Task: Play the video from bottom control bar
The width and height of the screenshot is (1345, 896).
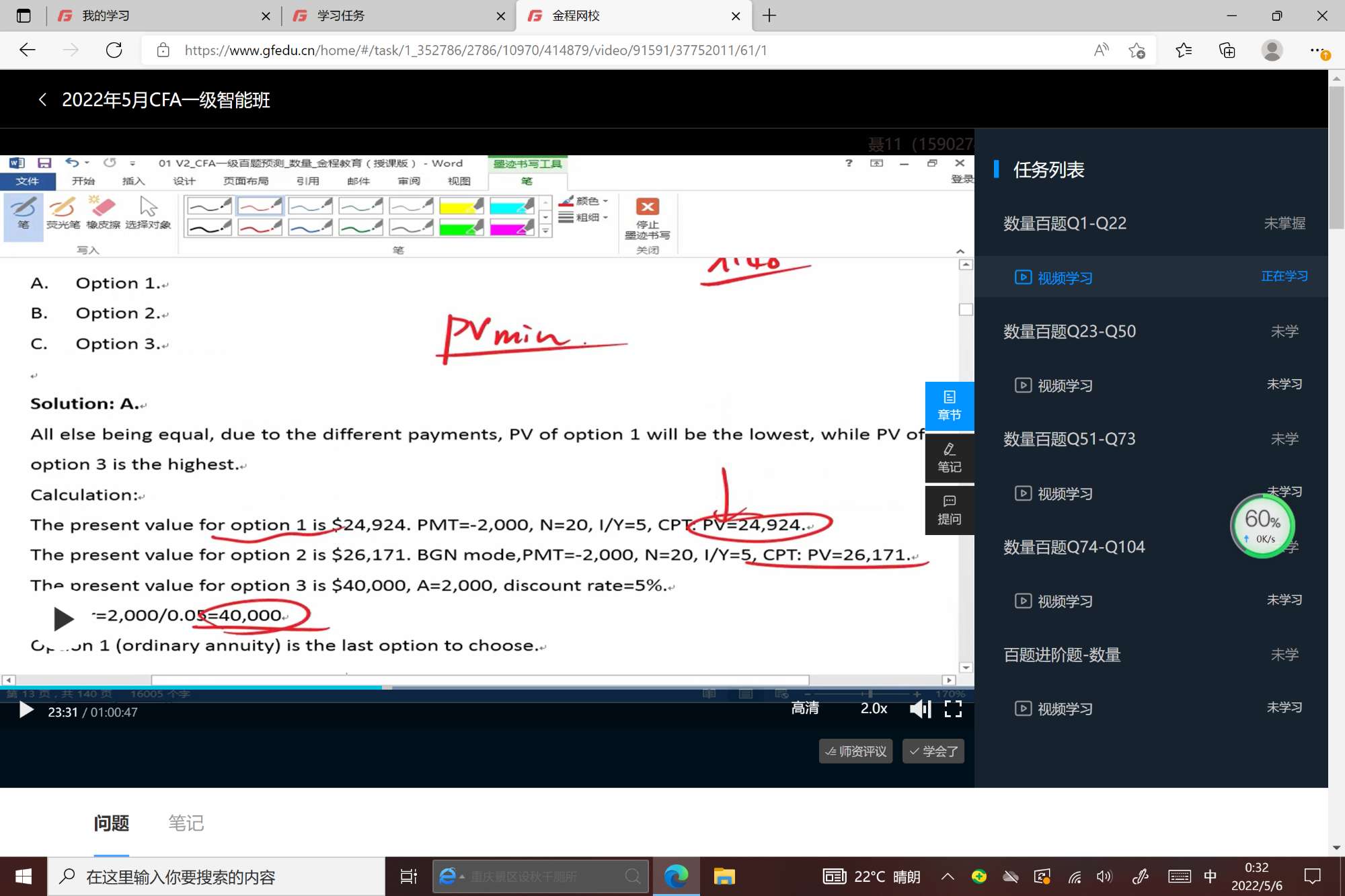Action: (x=26, y=710)
